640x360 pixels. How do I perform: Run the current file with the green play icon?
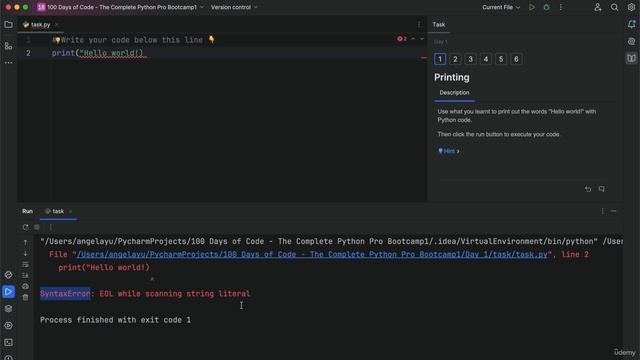pos(531,7)
